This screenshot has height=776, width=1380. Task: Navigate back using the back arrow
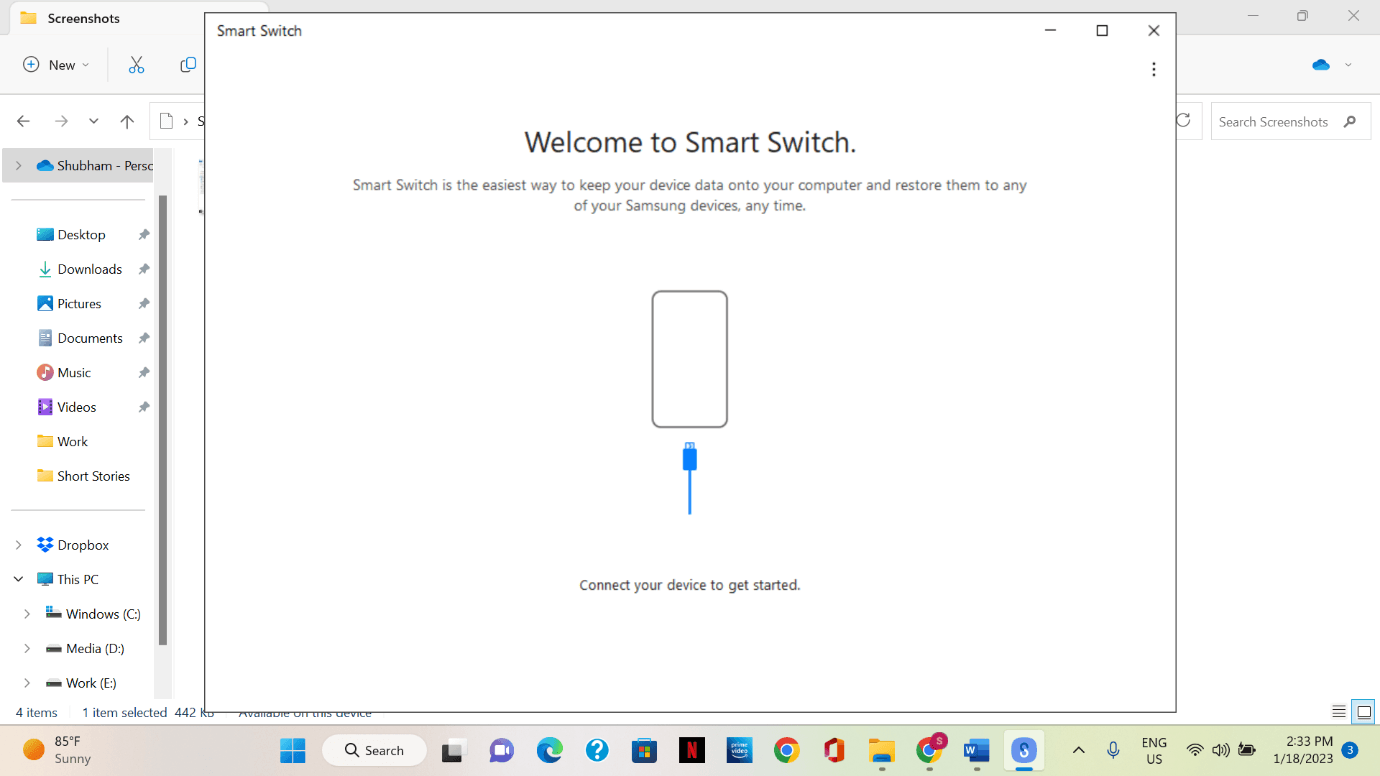tap(24, 122)
